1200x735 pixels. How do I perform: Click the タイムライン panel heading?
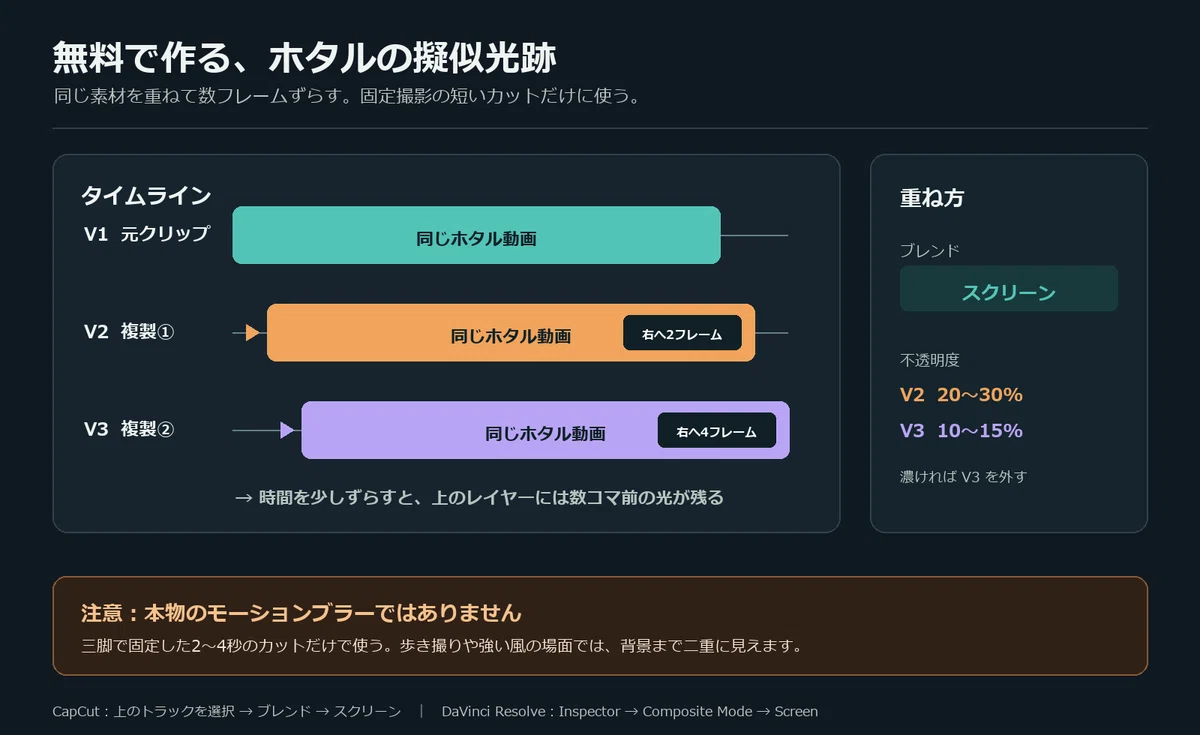[146, 195]
